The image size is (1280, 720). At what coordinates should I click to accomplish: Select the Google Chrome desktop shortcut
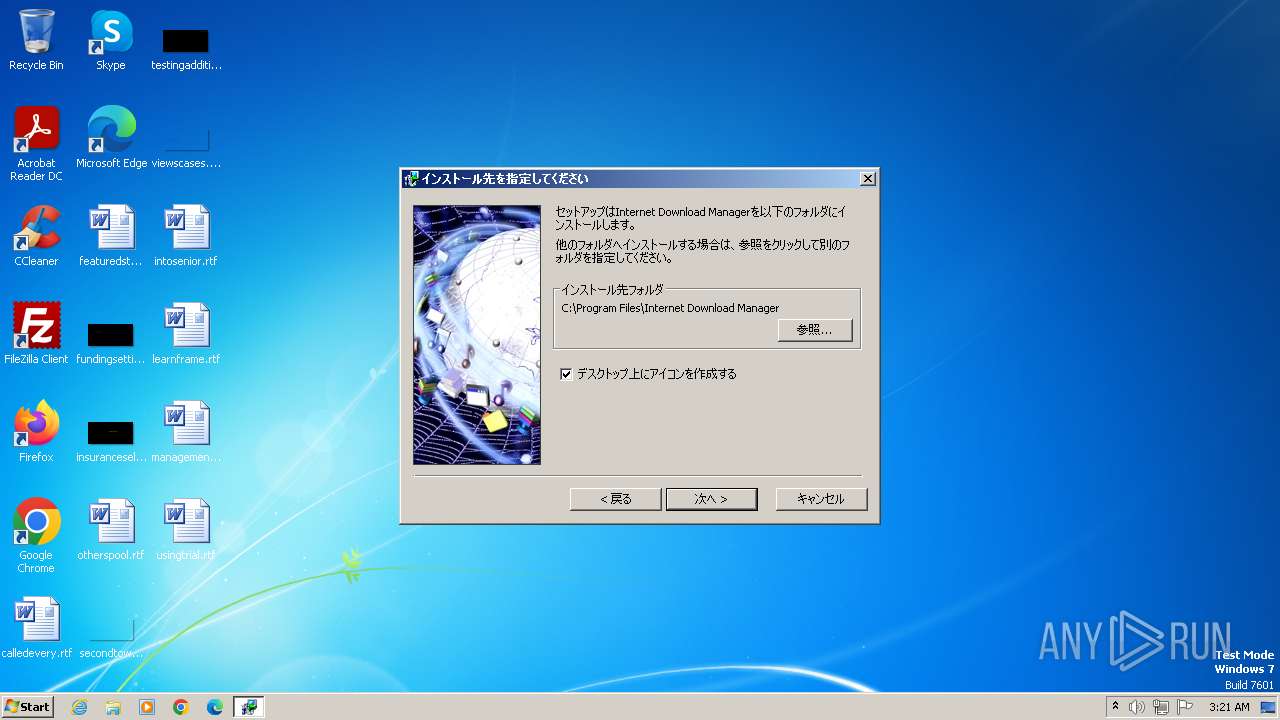[x=37, y=536]
